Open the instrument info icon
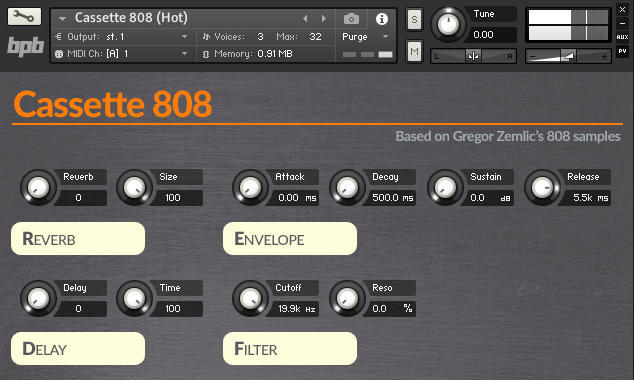Viewport: 634px width, 380px height. click(x=382, y=19)
